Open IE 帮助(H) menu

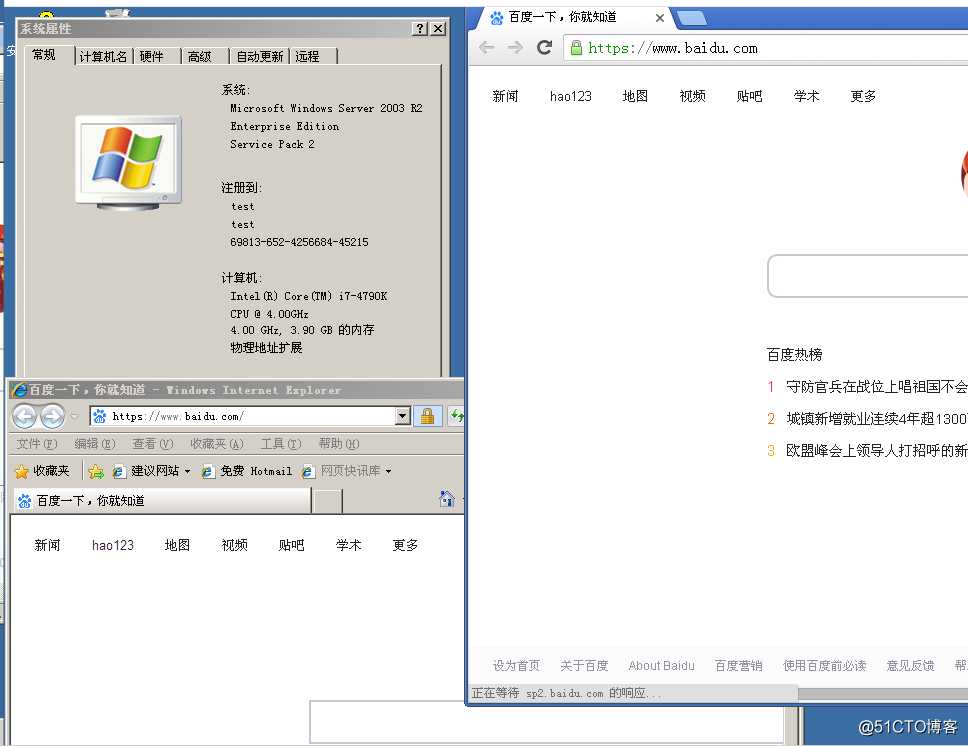(339, 443)
